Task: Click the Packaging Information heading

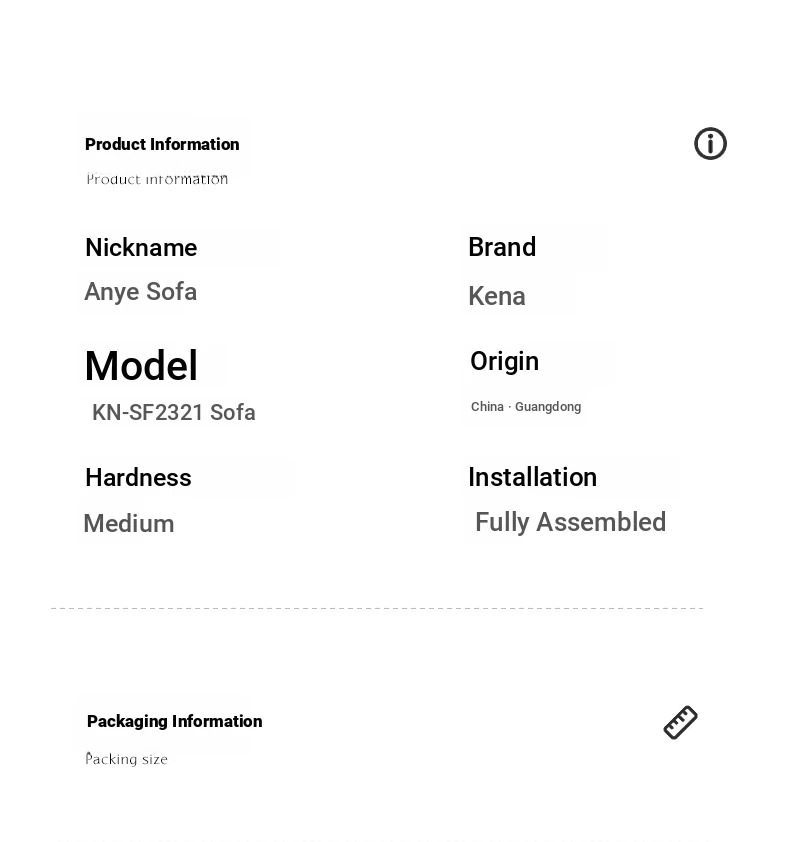Action: coord(175,721)
